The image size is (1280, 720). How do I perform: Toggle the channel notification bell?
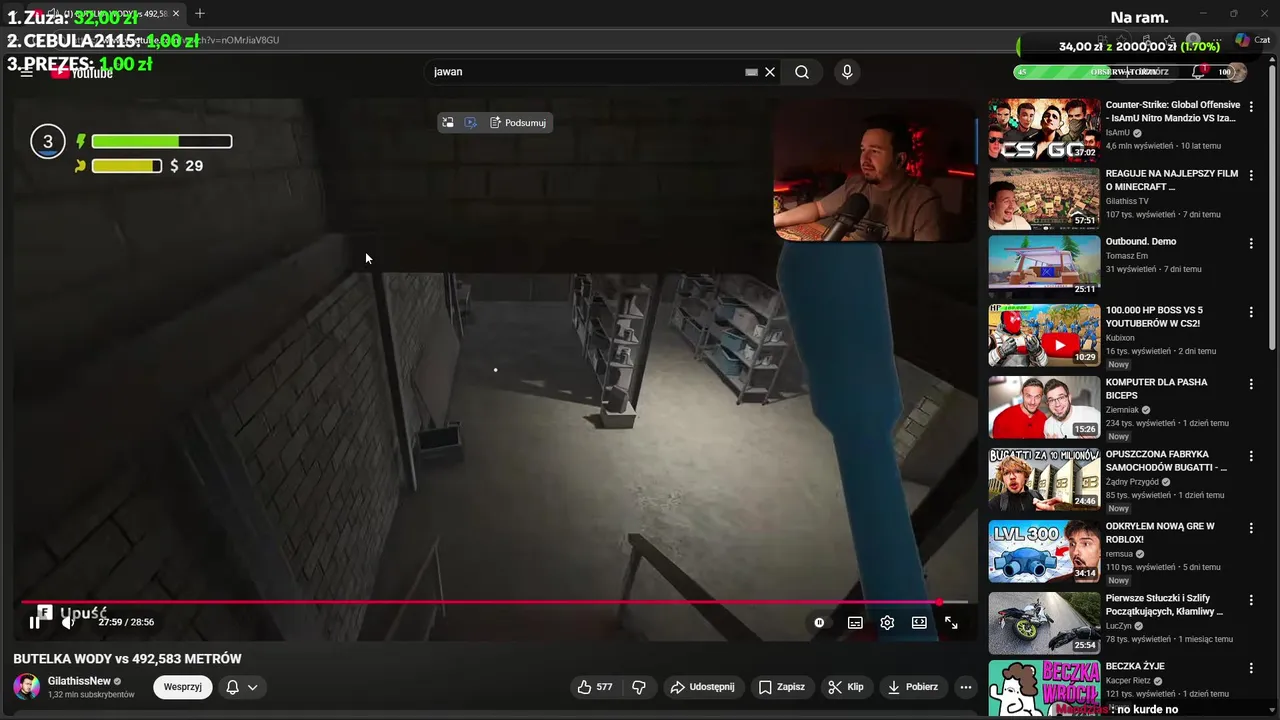232,687
